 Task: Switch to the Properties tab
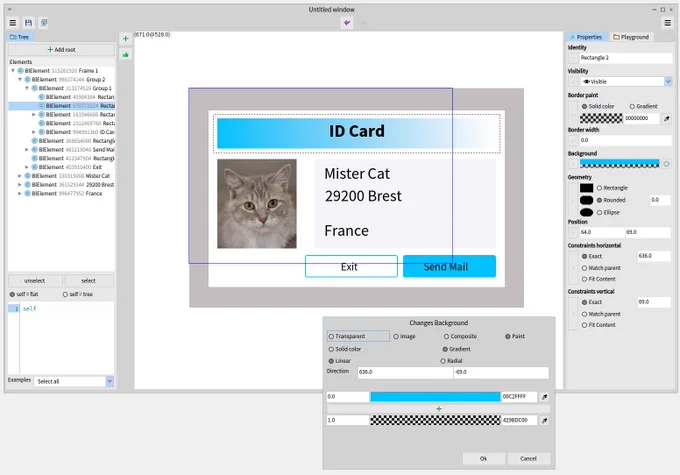(x=585, y=37)
